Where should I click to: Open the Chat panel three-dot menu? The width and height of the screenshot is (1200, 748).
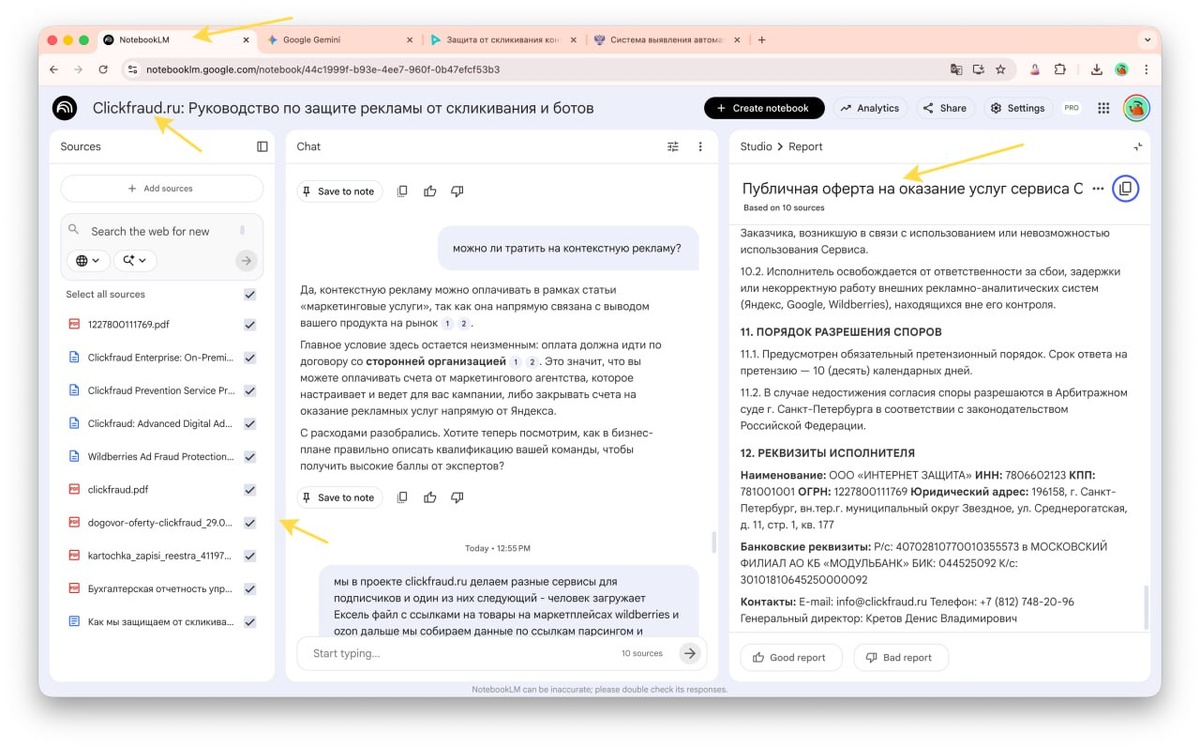click(700, 147)
